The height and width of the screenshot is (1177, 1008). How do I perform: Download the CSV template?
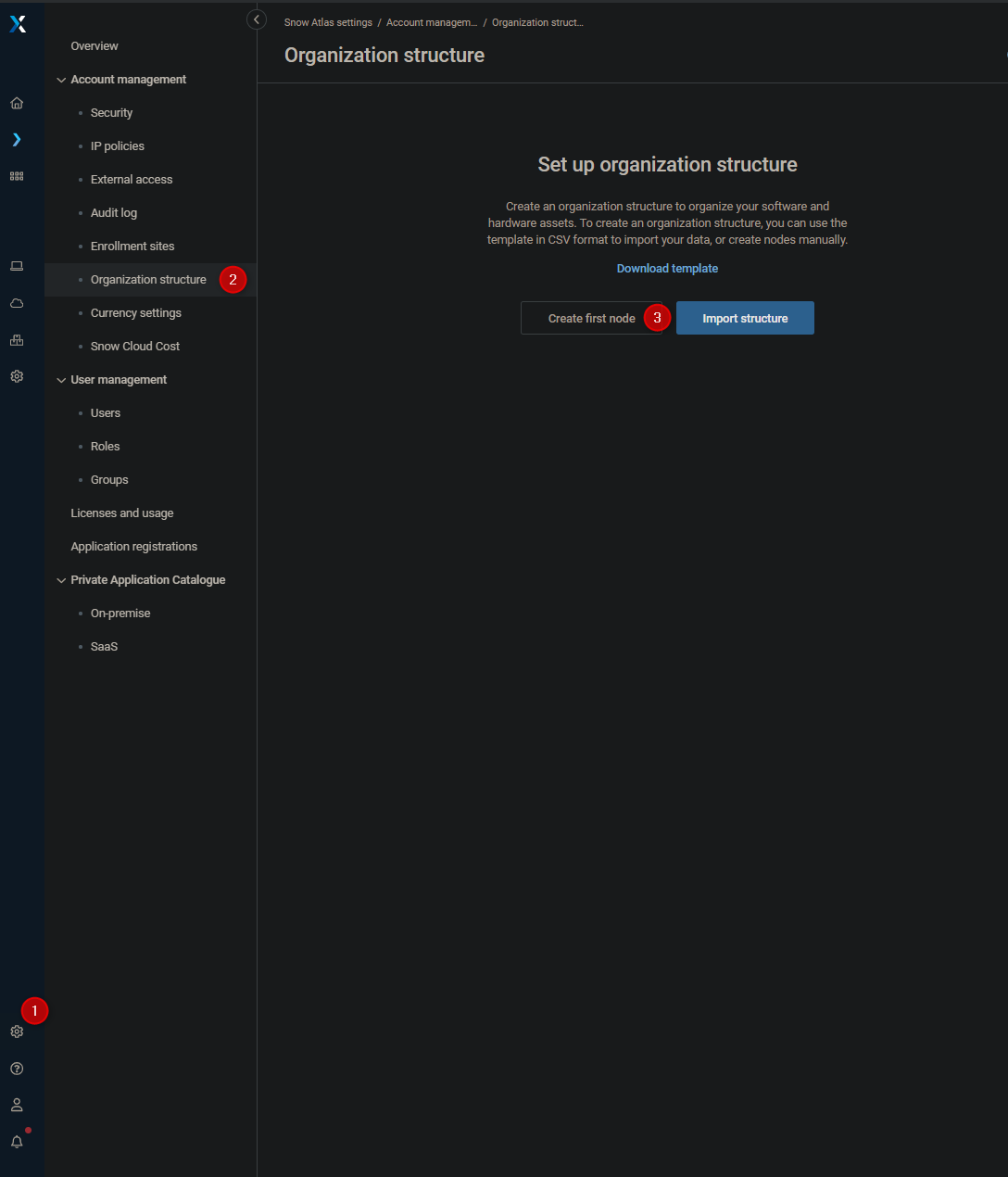click(x=667, y=269)
